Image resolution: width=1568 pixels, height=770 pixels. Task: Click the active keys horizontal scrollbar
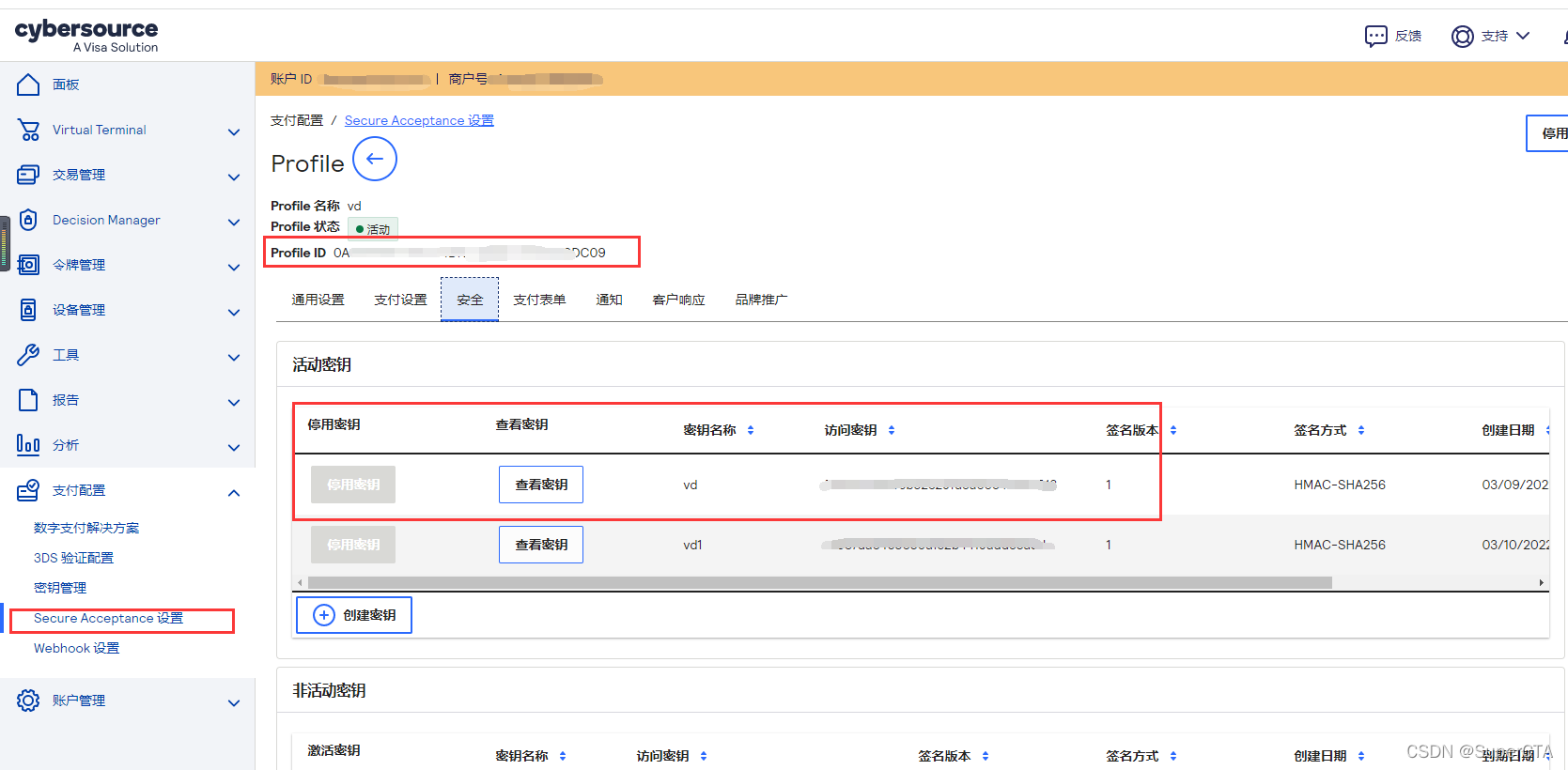(819, 582)
